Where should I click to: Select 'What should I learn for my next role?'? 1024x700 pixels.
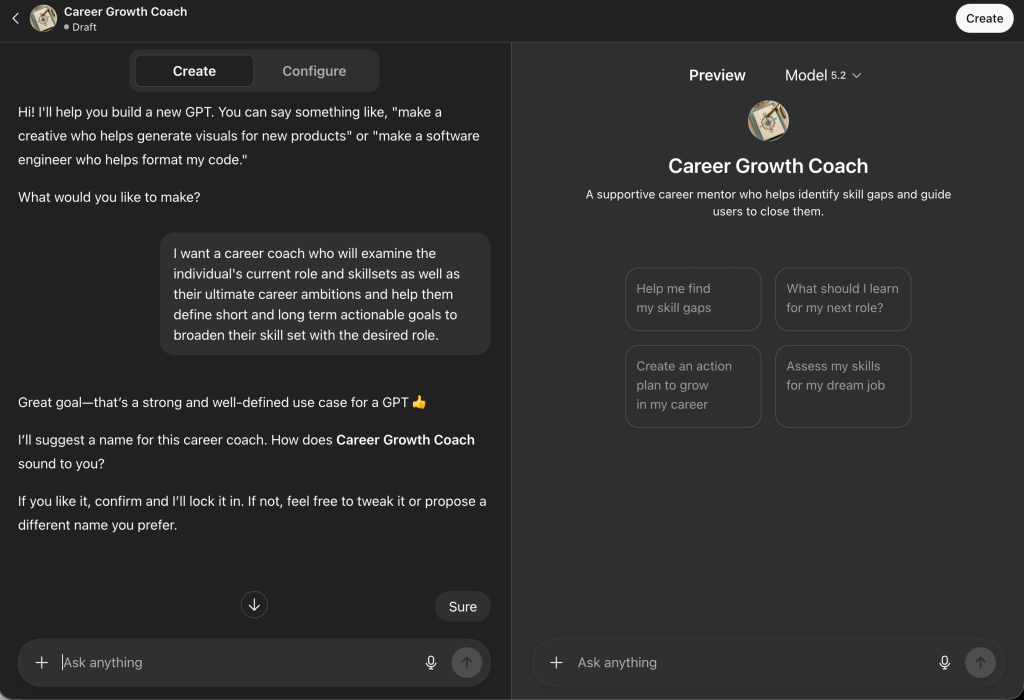click(842, 298)
